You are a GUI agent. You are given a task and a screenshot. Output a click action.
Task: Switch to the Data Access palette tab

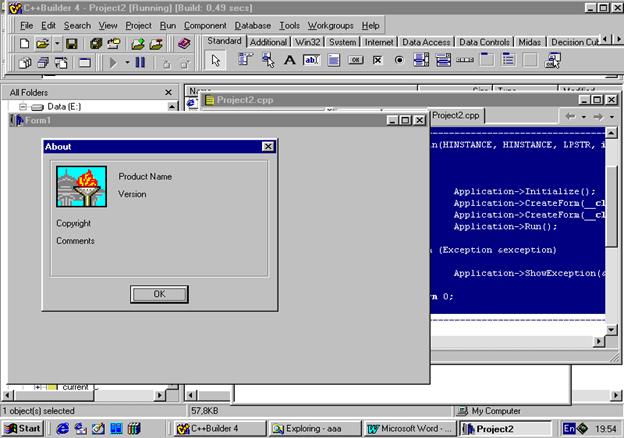(x=426, y=42)
